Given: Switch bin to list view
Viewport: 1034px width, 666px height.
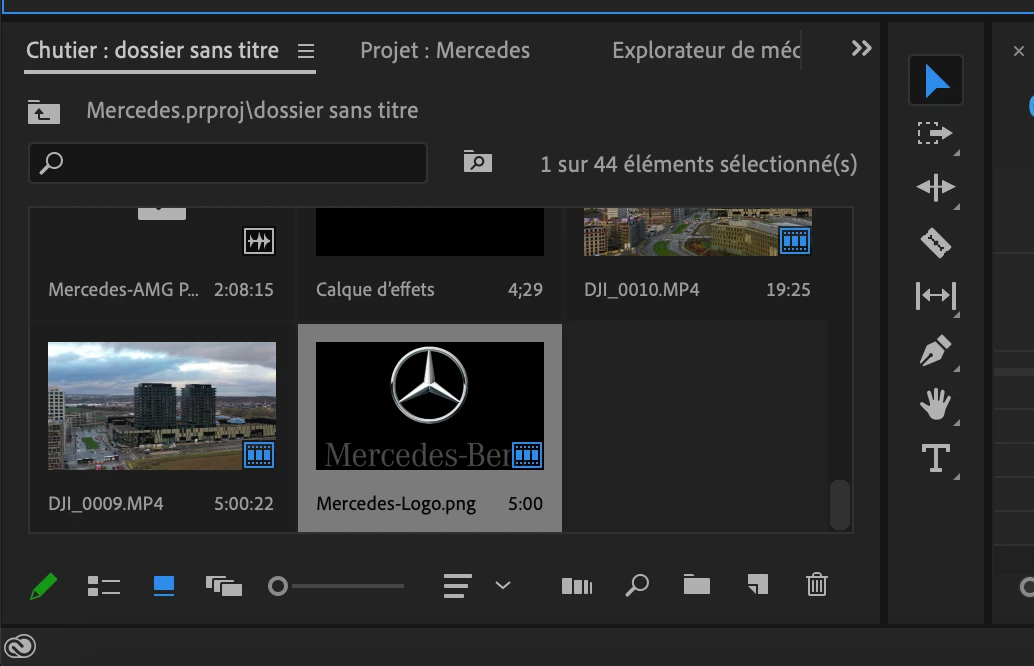Looking at the screenshot, I should pyautogui.click(x=104, y=586).
